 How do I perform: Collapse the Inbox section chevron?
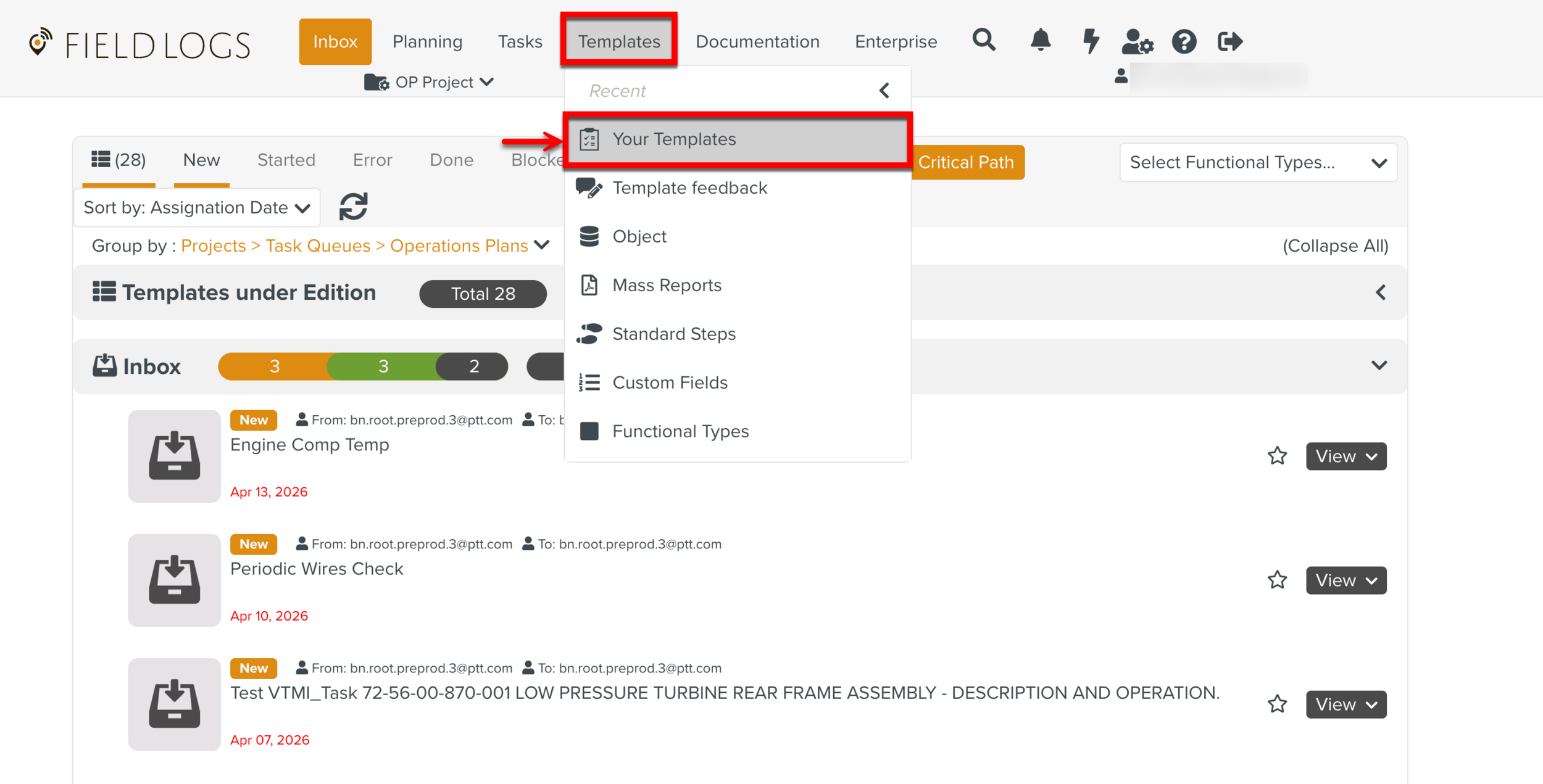[1379, 365]
